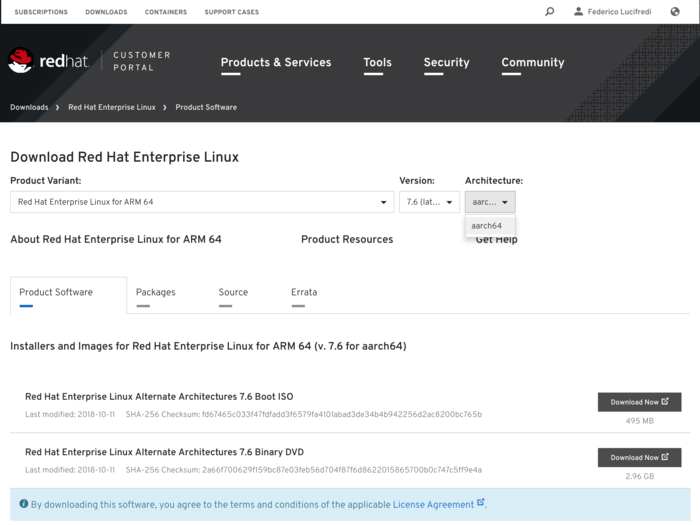
Task: Open the Security menu
Action: coord(446,62)
